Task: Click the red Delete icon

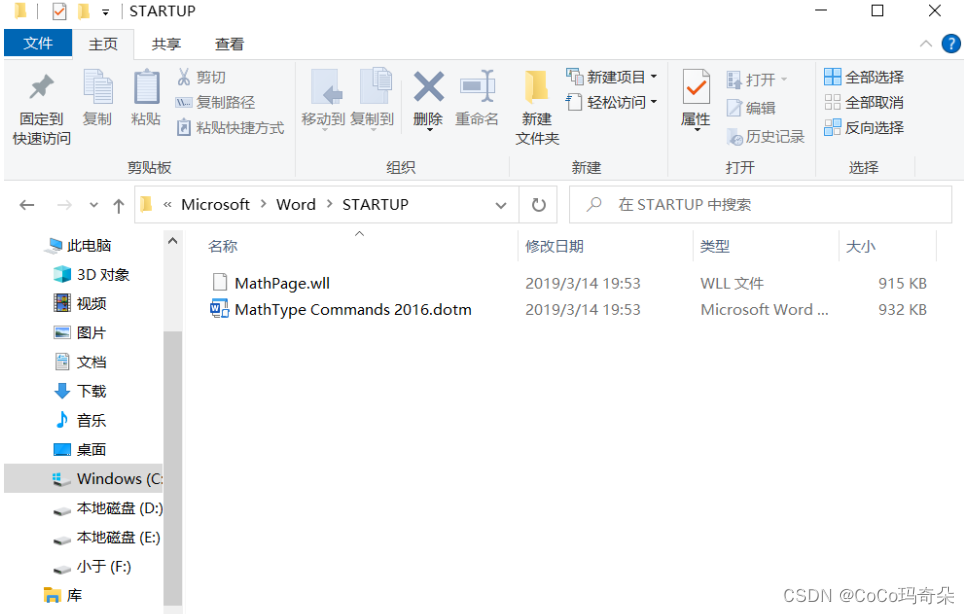Action: [x=428, y=87]
